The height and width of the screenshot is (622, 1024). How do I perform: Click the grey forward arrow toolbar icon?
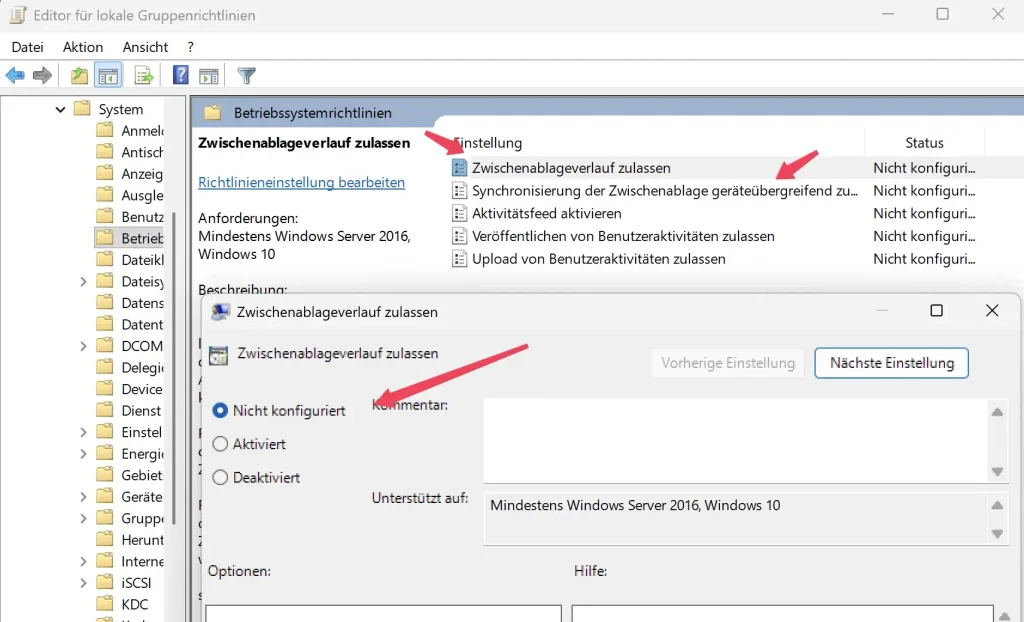42,75
